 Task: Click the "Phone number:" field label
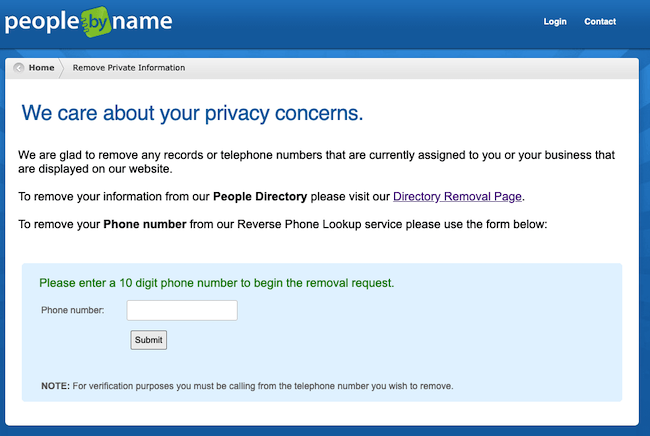[x=73, y=310]
